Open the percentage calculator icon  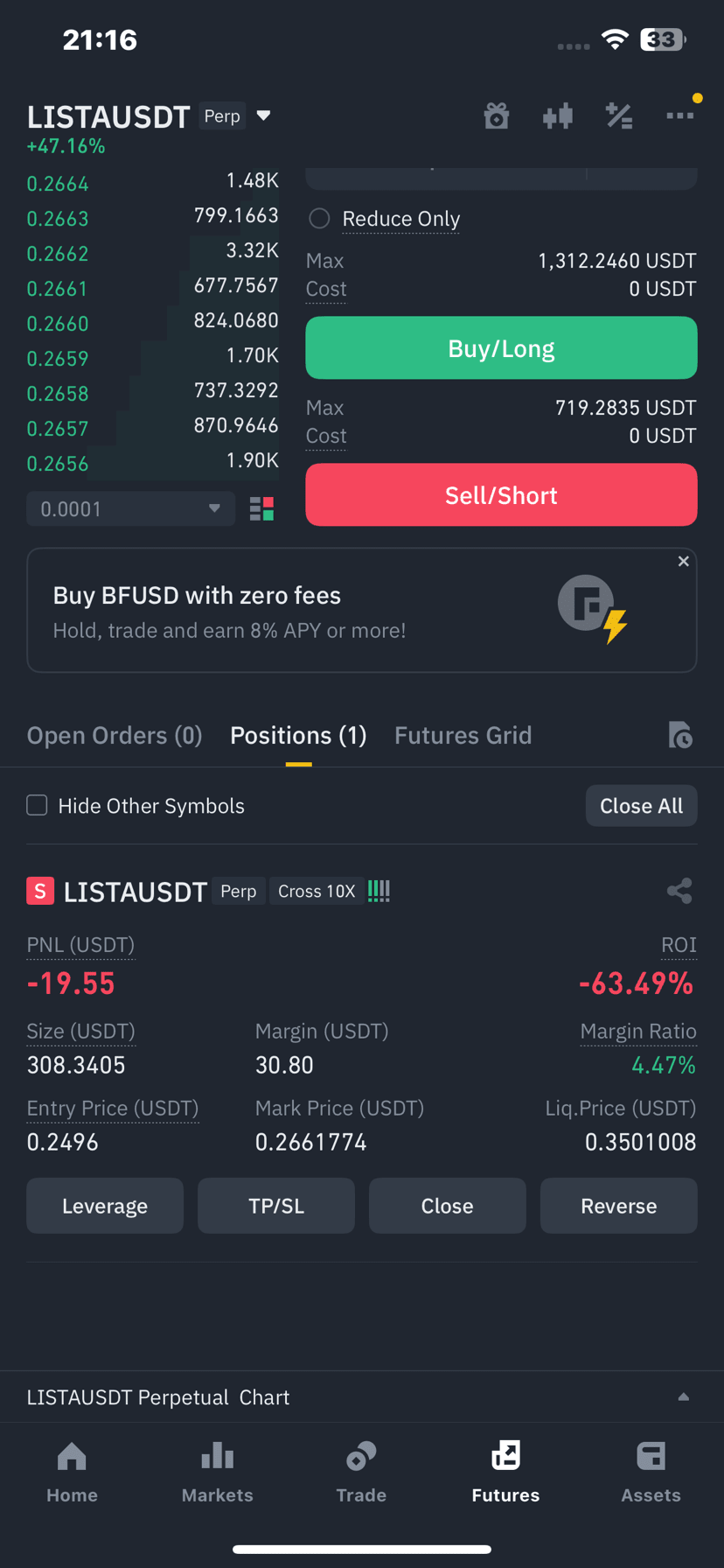pos(619,115)
